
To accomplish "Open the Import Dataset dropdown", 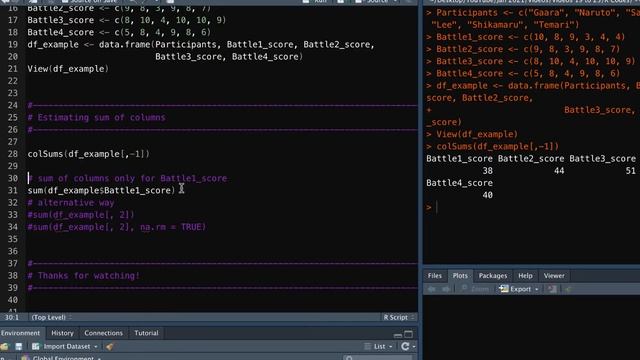I will (x=65, y=347).
